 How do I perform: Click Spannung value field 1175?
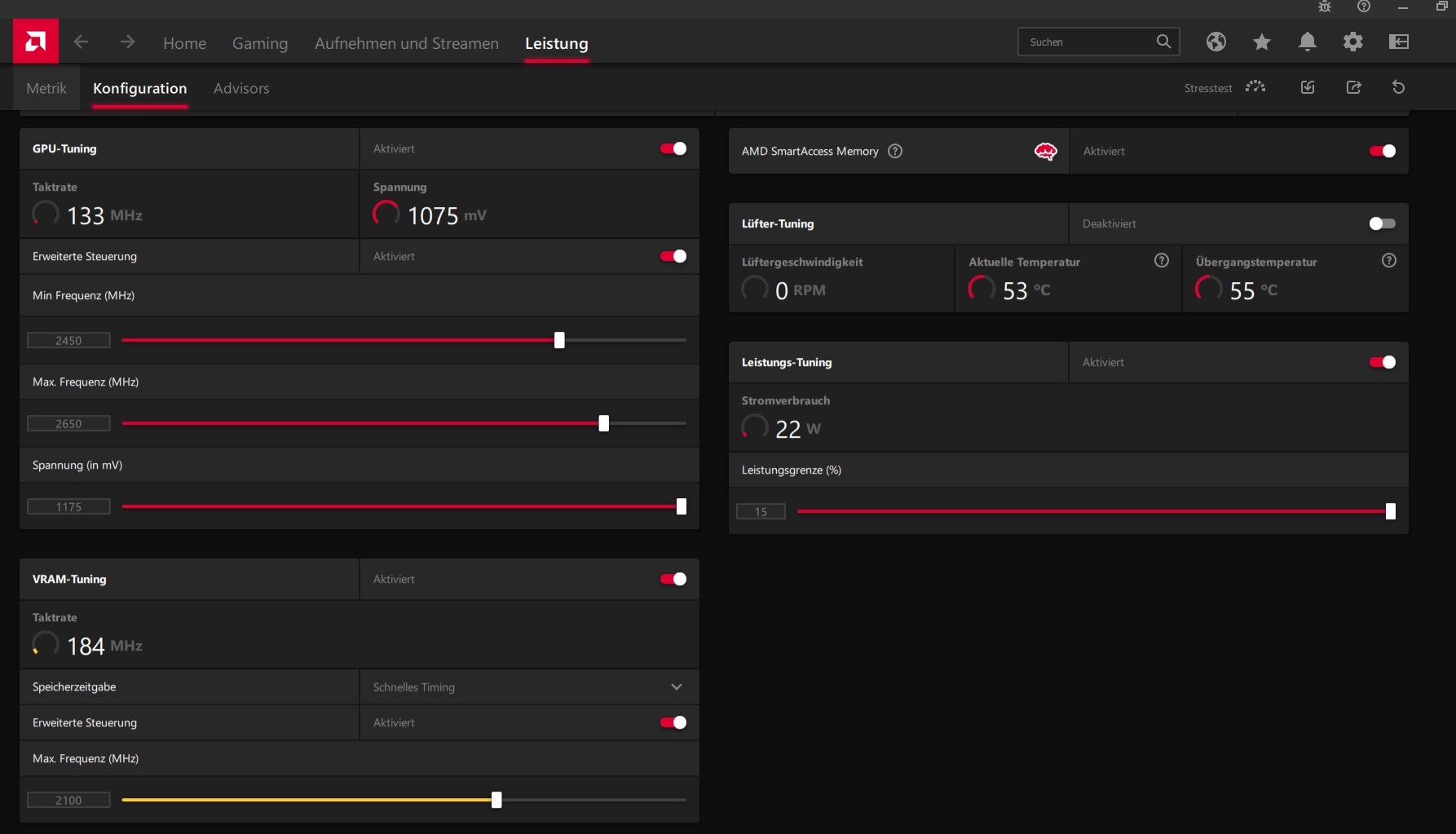pos(68,506)
